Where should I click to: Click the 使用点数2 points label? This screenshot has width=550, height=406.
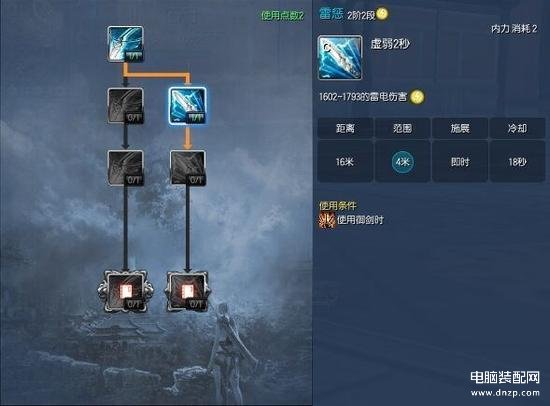[282, 15]
